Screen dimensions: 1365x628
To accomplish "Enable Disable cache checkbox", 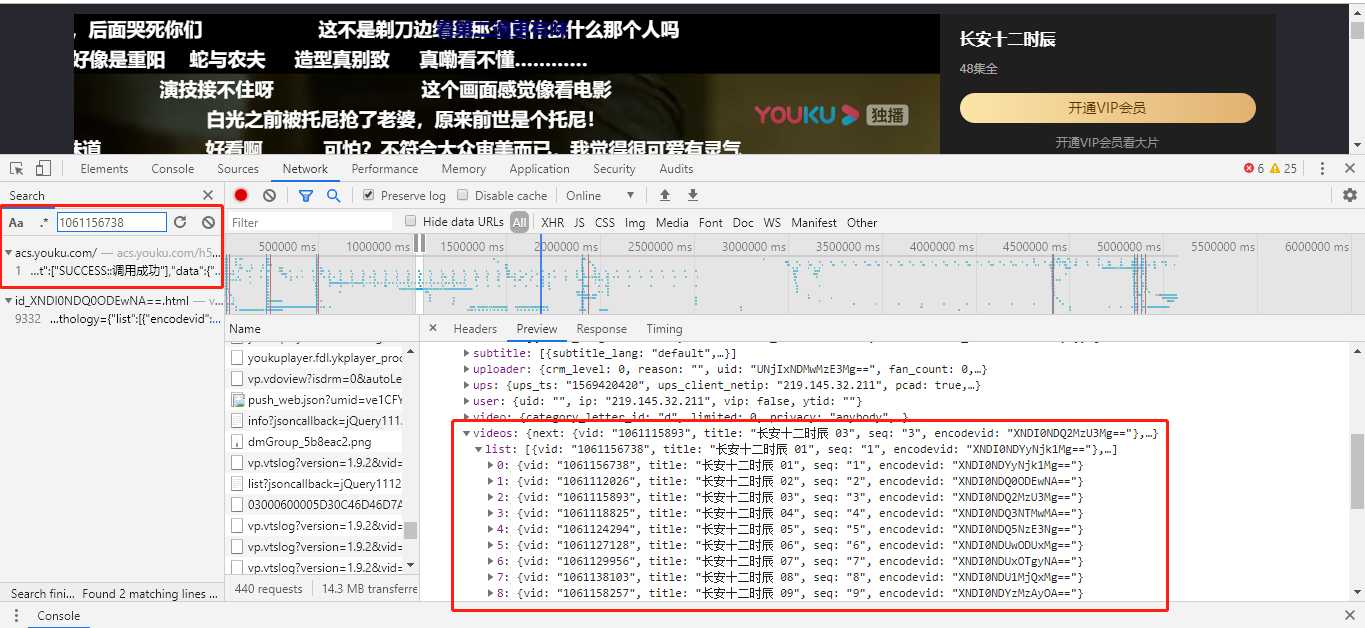I will point(463,195).
